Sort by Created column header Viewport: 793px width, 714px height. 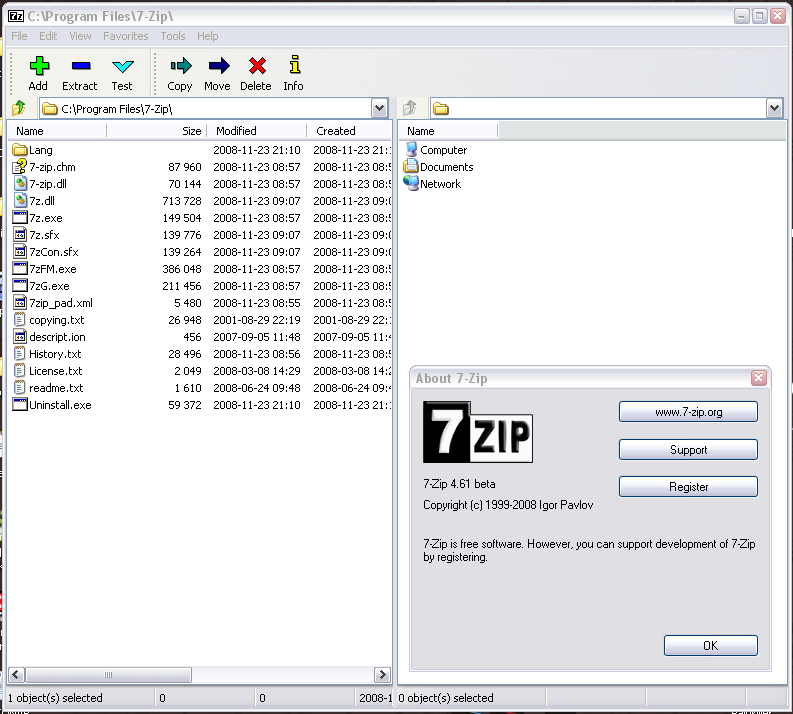(349, 131)
